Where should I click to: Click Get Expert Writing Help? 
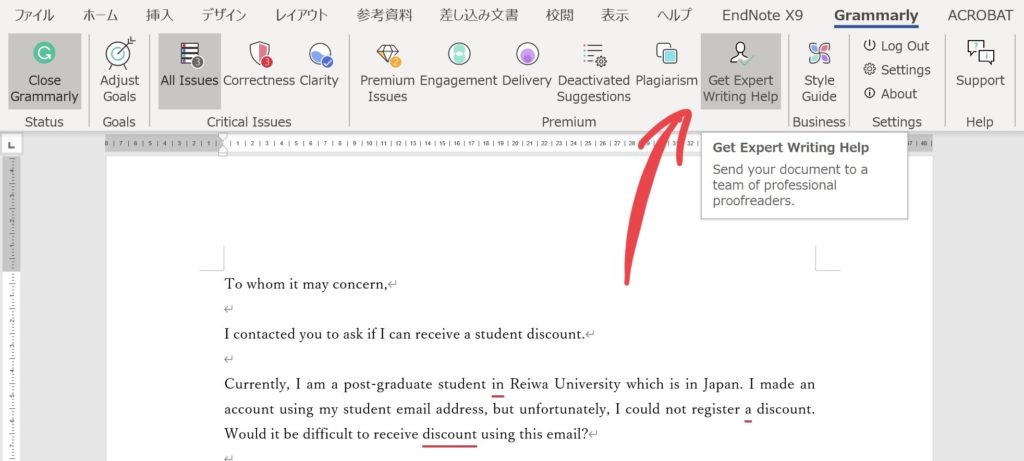[741, 71]
